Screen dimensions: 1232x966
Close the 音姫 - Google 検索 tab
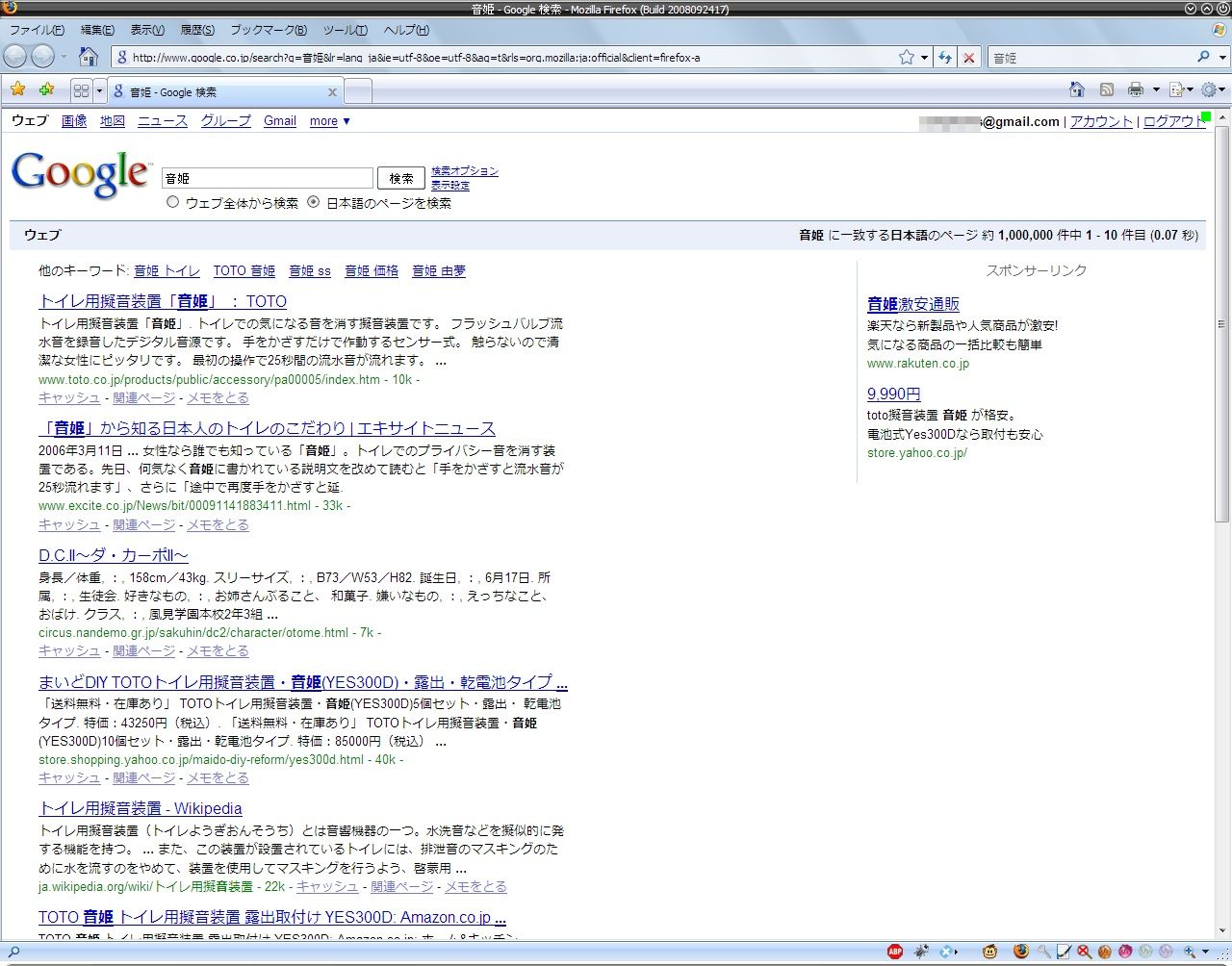click(332, 92)
